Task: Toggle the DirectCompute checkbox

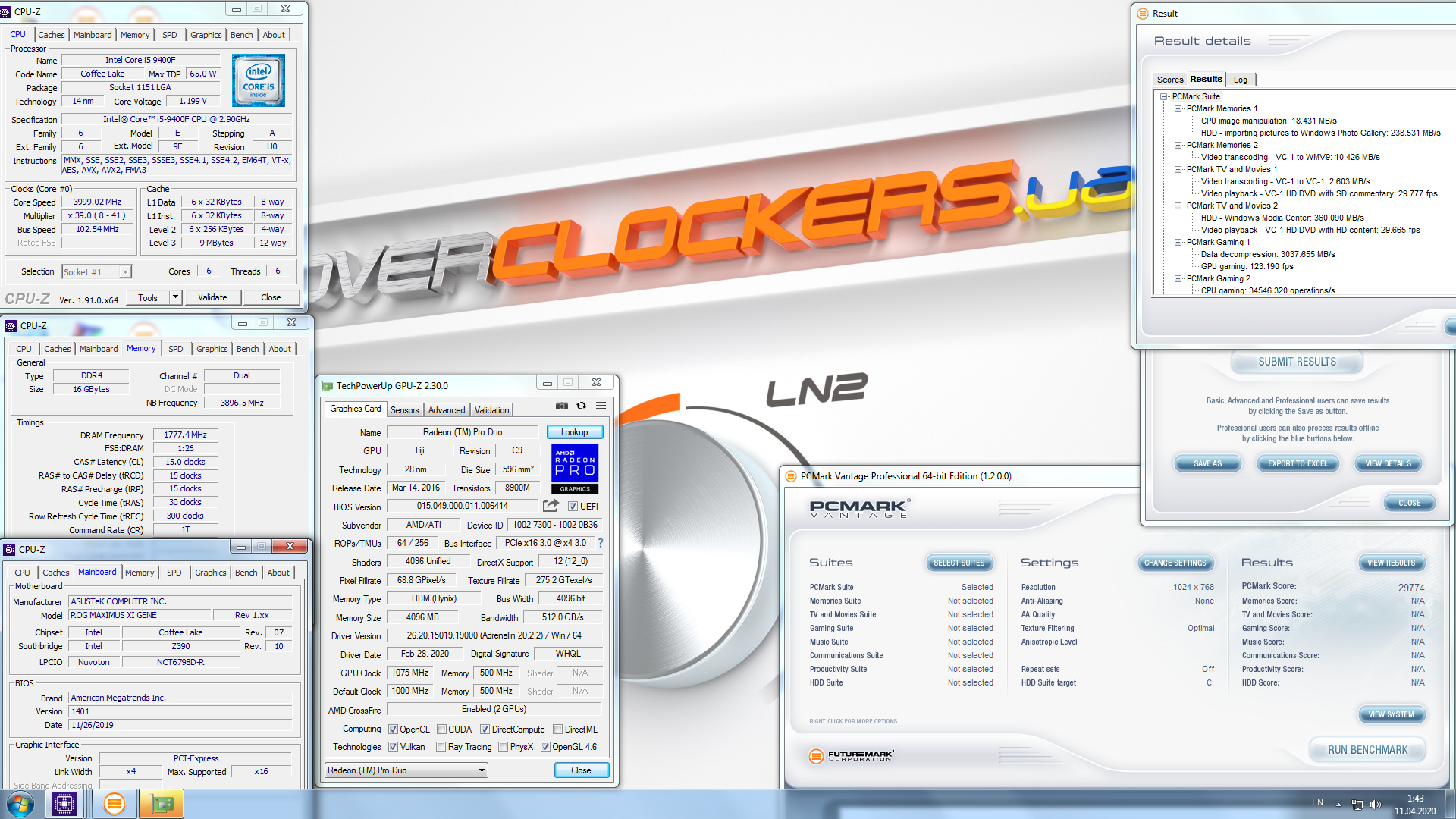Action: [485, 730]
